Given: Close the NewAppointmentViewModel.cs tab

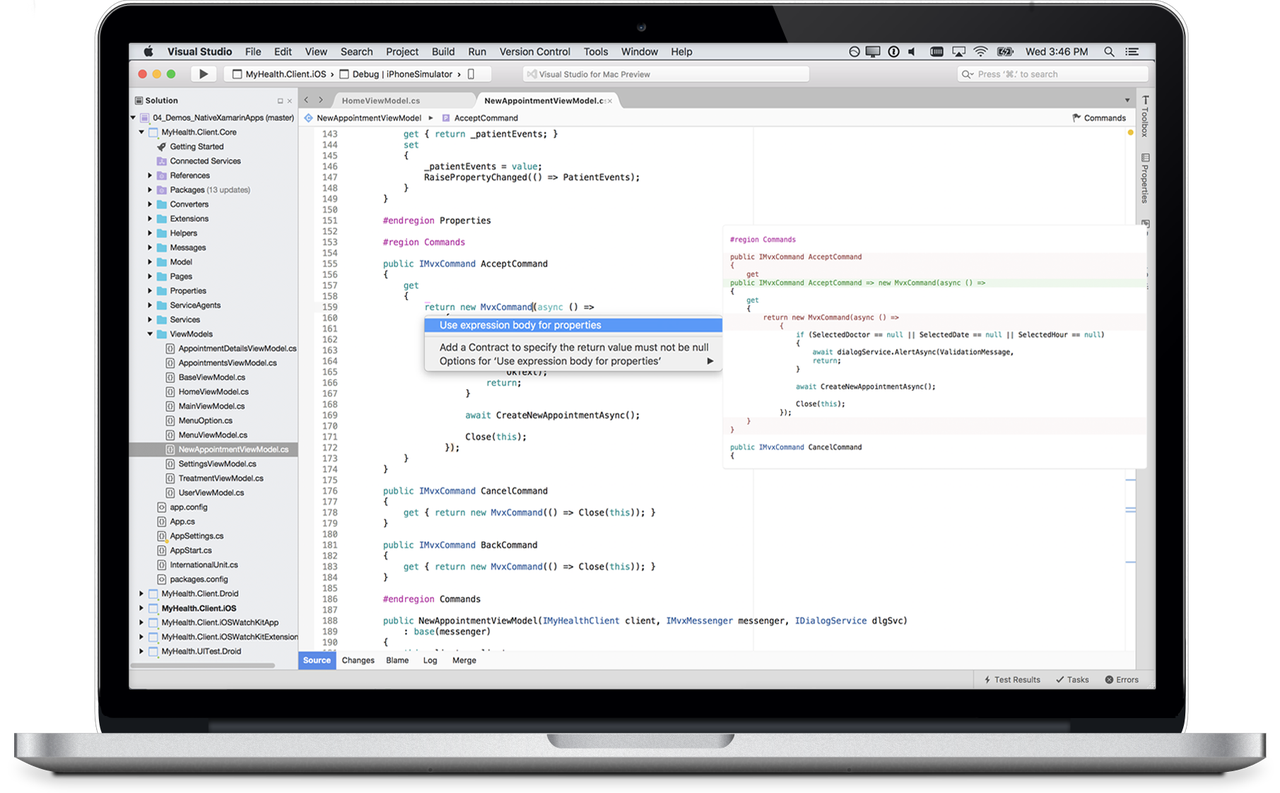Looking at the screenshot, I should [610, 101].
